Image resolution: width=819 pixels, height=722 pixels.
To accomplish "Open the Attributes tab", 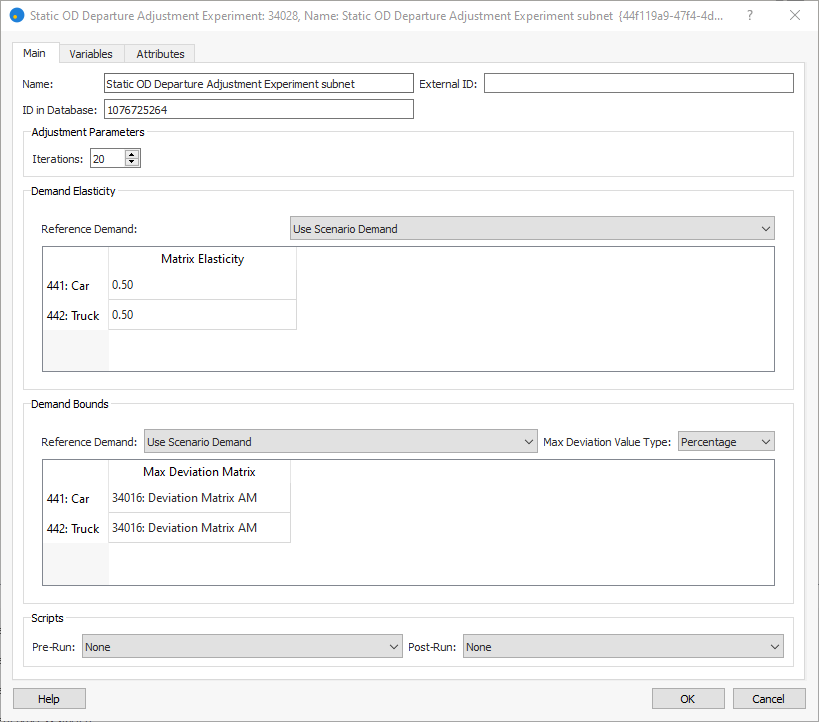I will click(x=160, y=54).
